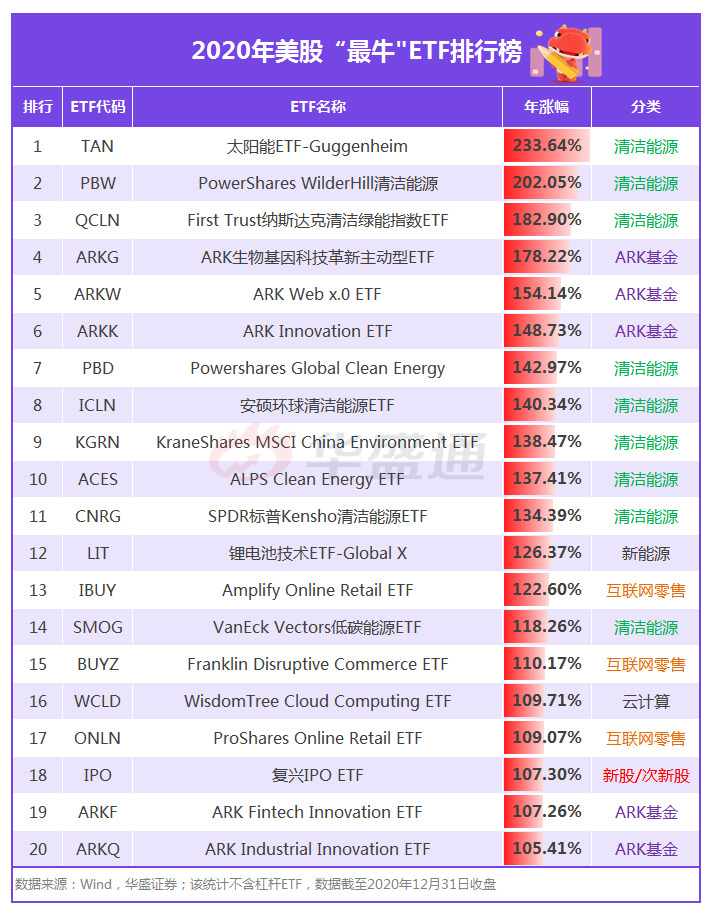Select the LIT ticker cell

(97, 553)
